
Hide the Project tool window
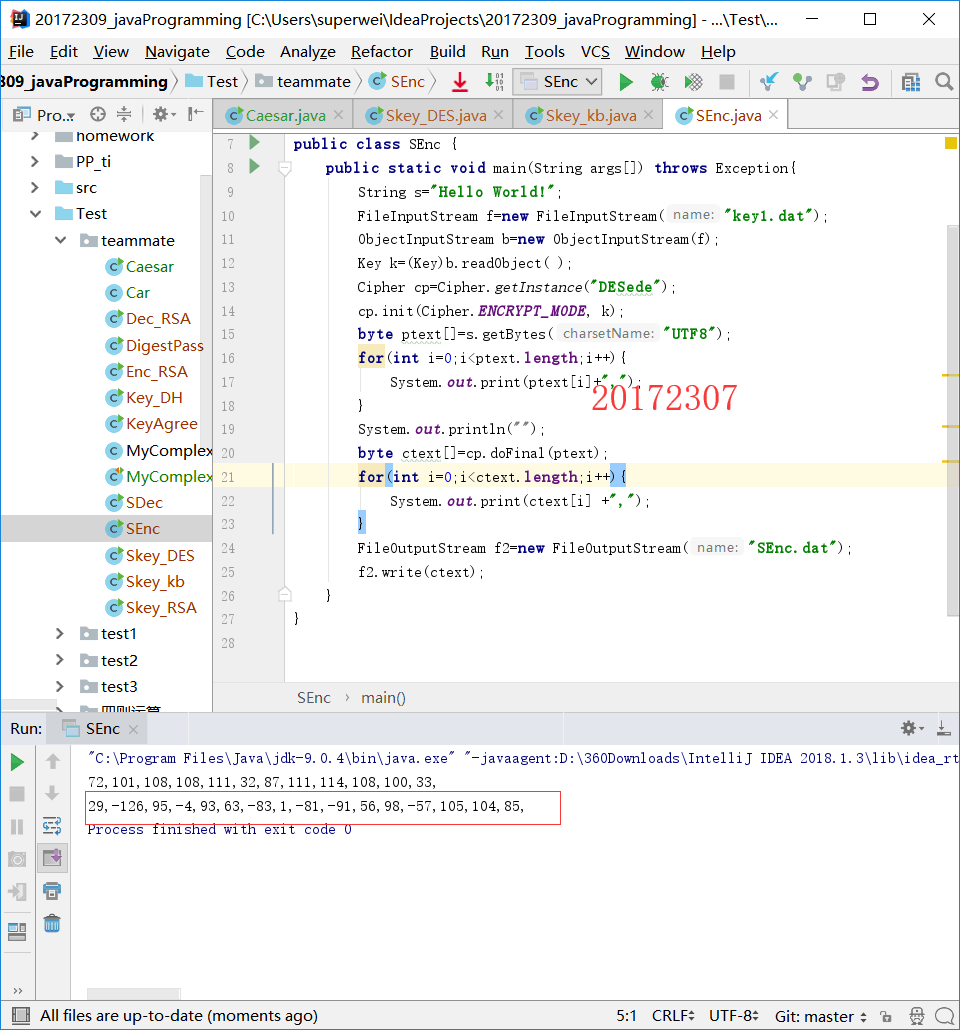(x=195, y=114)
